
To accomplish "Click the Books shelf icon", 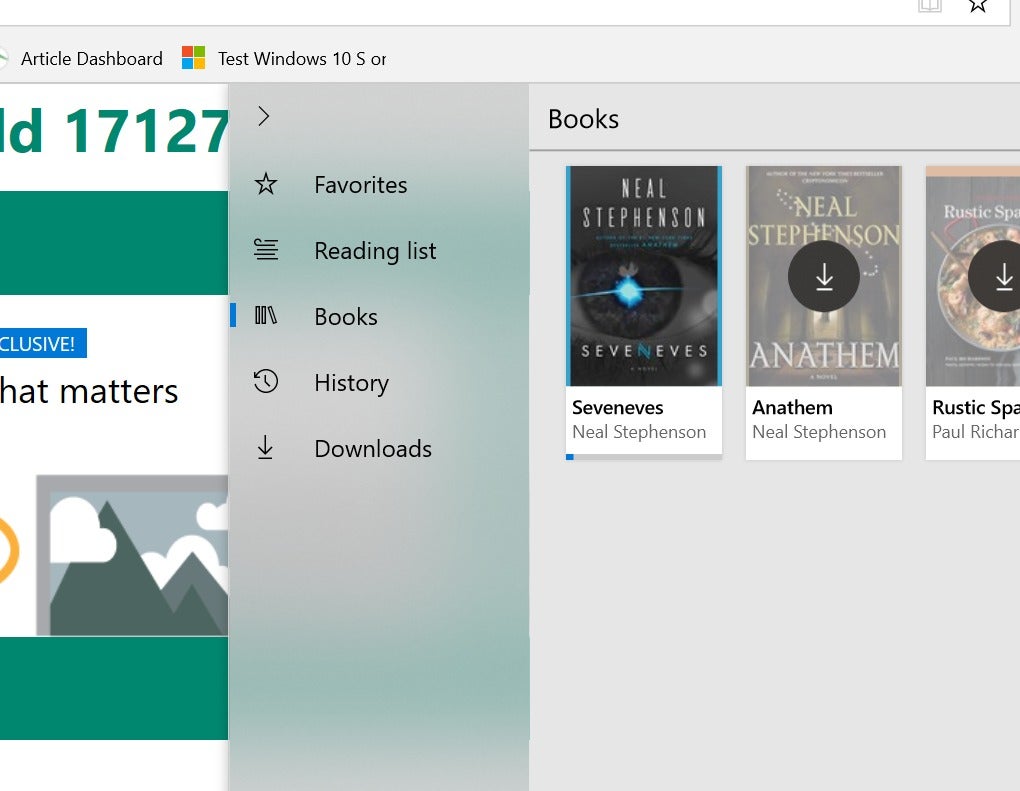I will pos(265,315).
